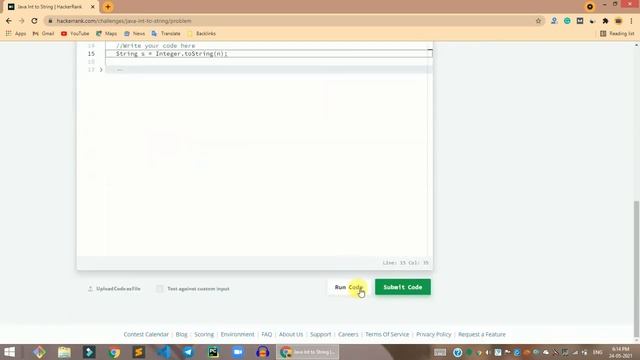
Task: Open the Blog footer link
Action: 182,334
